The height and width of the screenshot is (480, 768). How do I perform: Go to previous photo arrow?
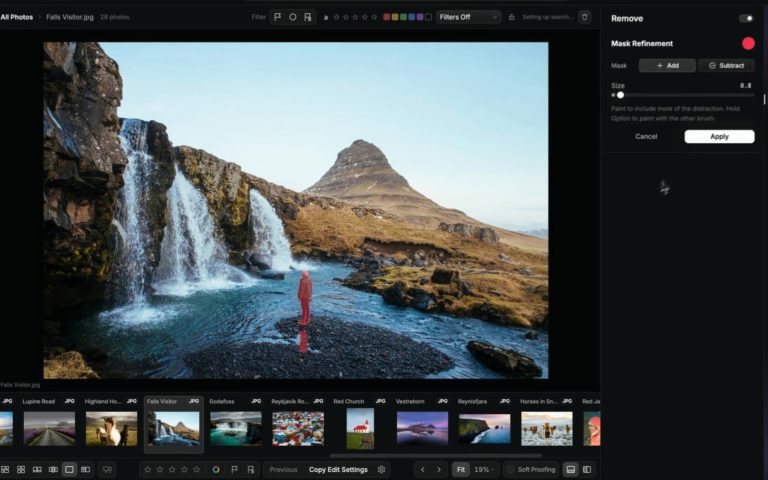tap(423, 469)
